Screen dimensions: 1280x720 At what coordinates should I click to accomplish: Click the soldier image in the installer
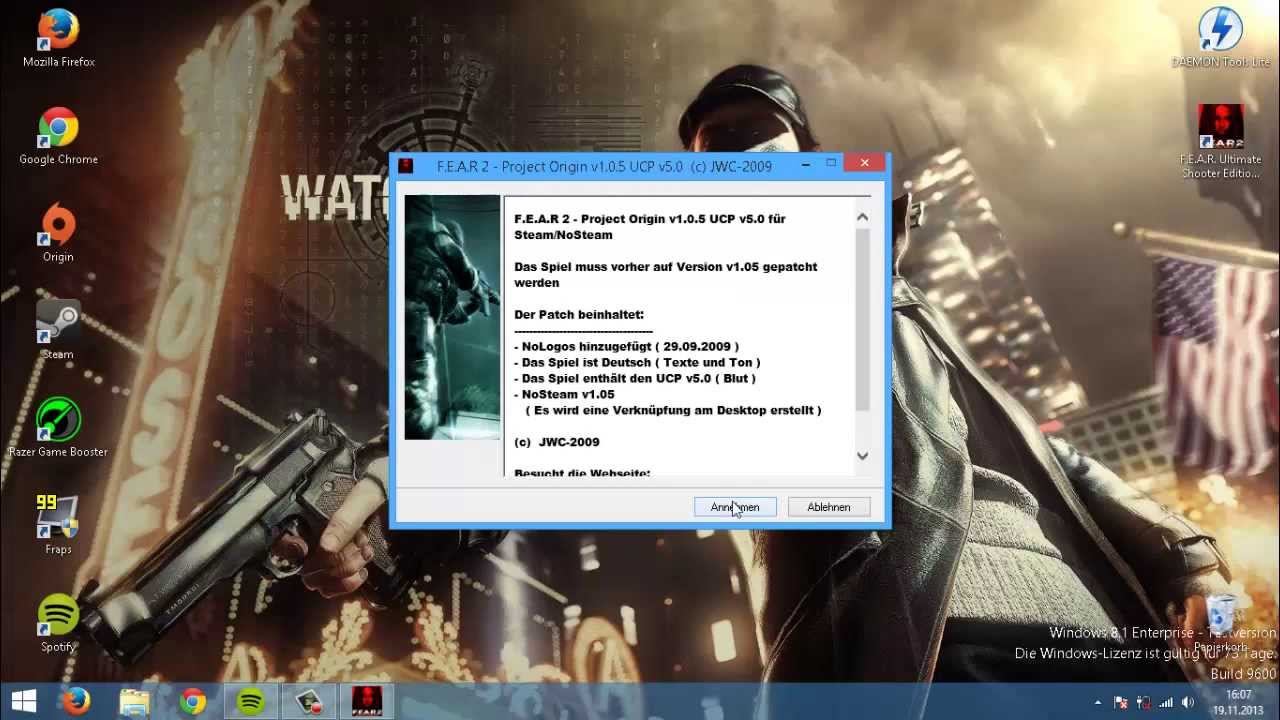[452, 317]
